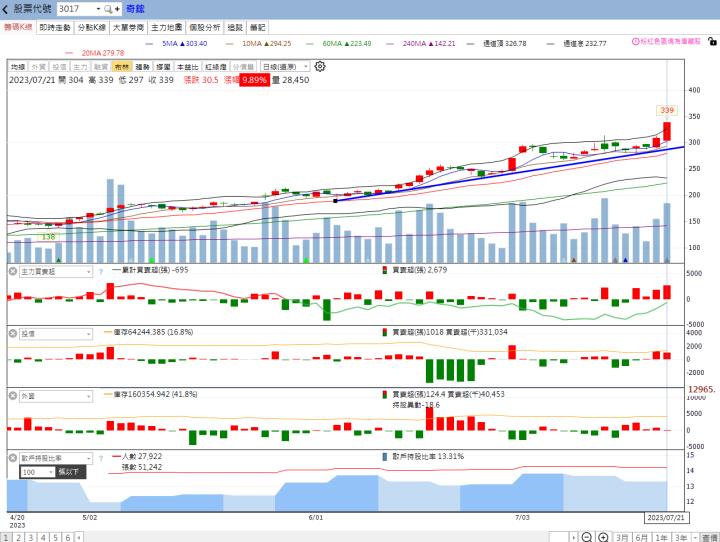Open 外資 indicator dropdown
This screenshot has height=542, width=720.
[x=56, y=396]
